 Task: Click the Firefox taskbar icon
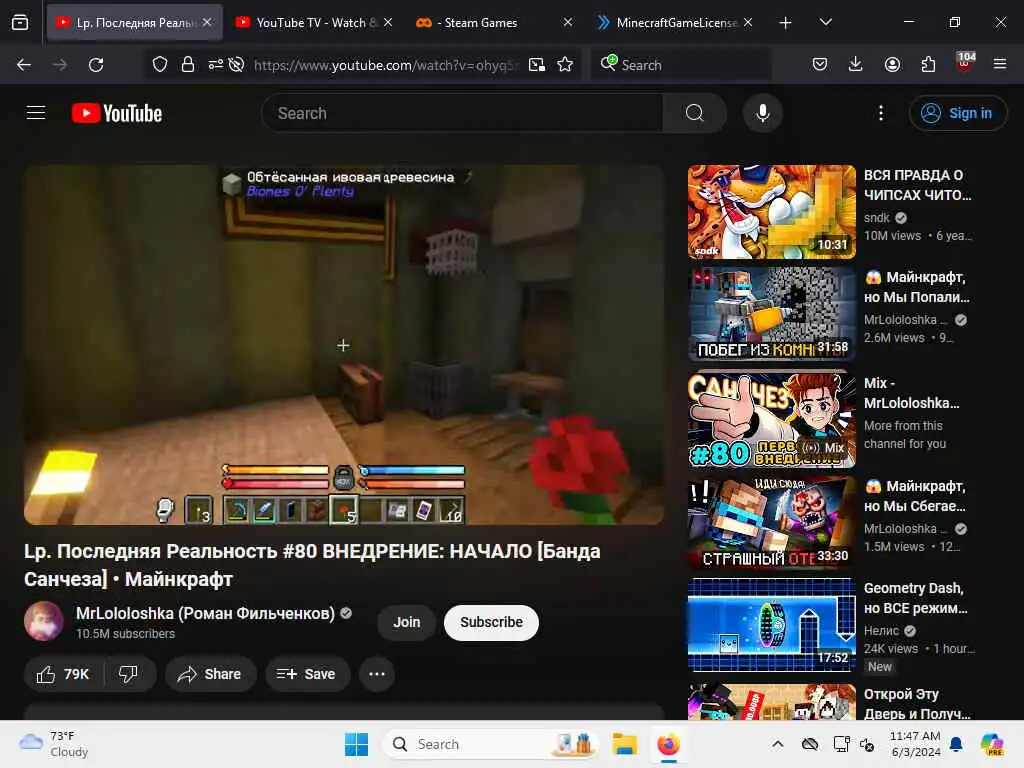[x=668, y=744]
